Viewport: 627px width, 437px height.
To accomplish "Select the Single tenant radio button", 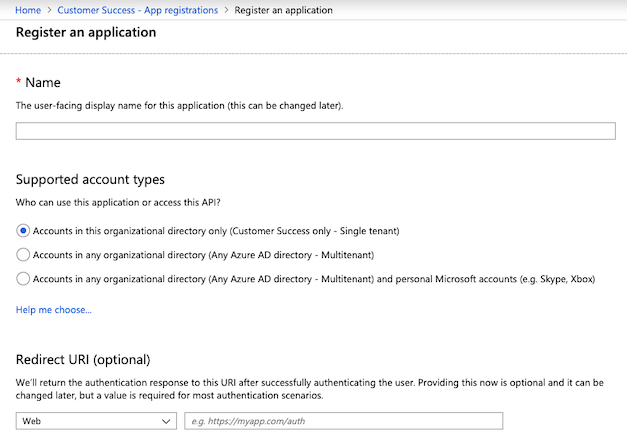I will [x=23, y=230].
